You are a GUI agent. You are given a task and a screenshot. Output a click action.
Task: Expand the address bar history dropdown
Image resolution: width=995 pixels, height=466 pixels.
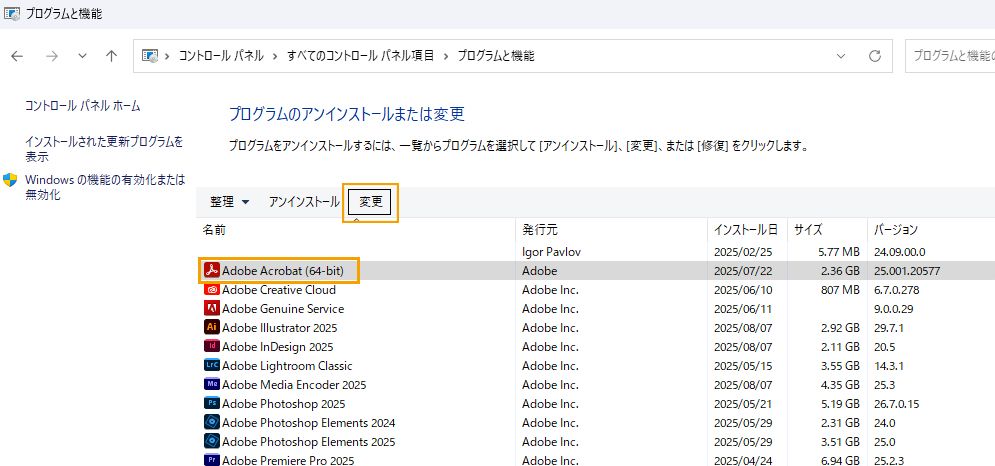click(x=841, y=56)
